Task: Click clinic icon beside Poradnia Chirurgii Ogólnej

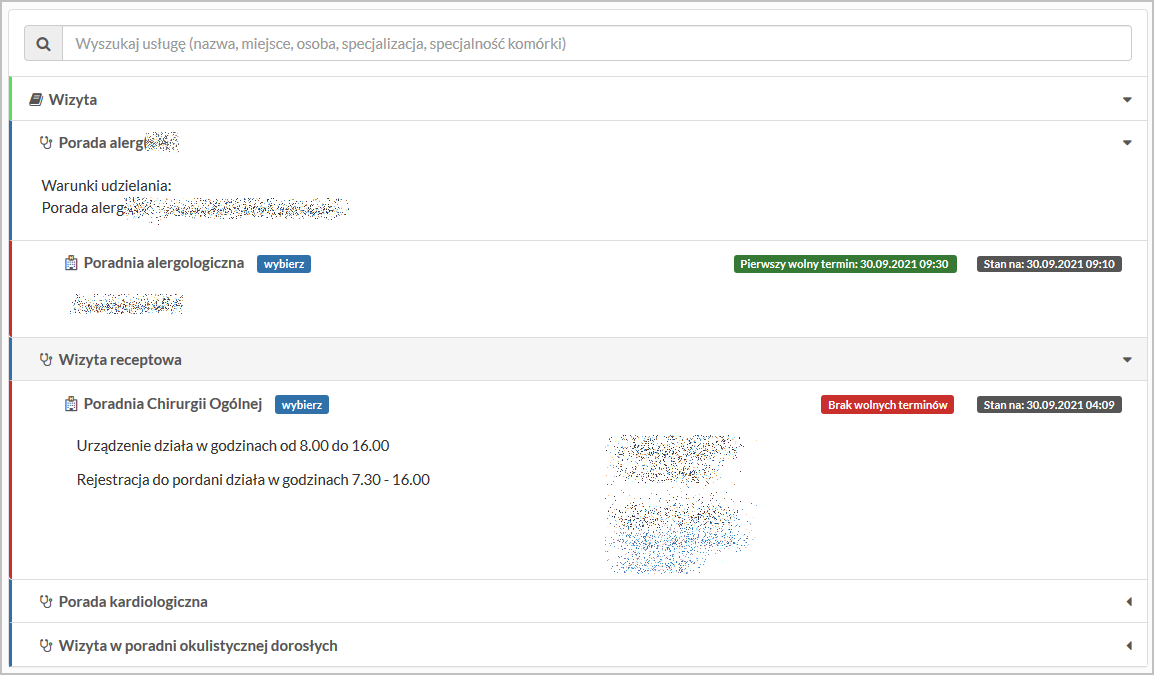Action: [x=71, y=405]
